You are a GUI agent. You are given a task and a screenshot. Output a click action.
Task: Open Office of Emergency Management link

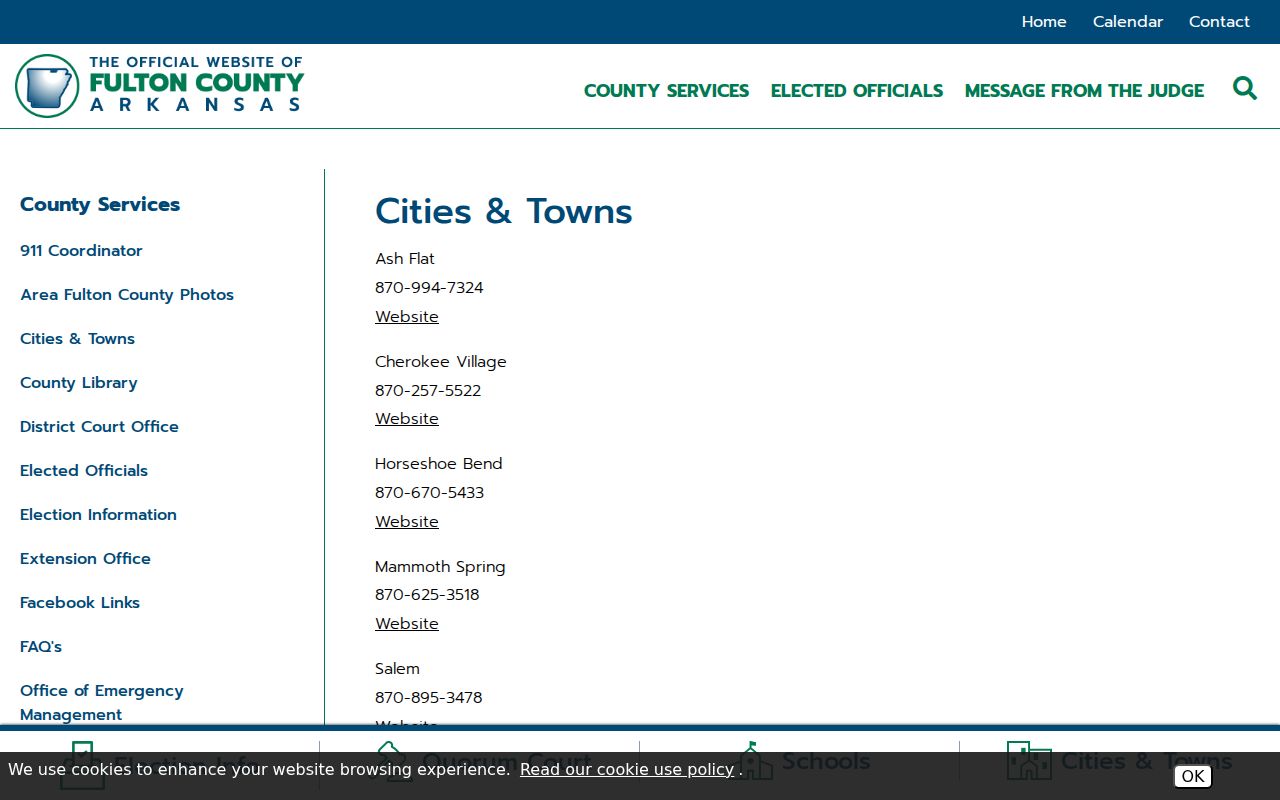point(102,702)
